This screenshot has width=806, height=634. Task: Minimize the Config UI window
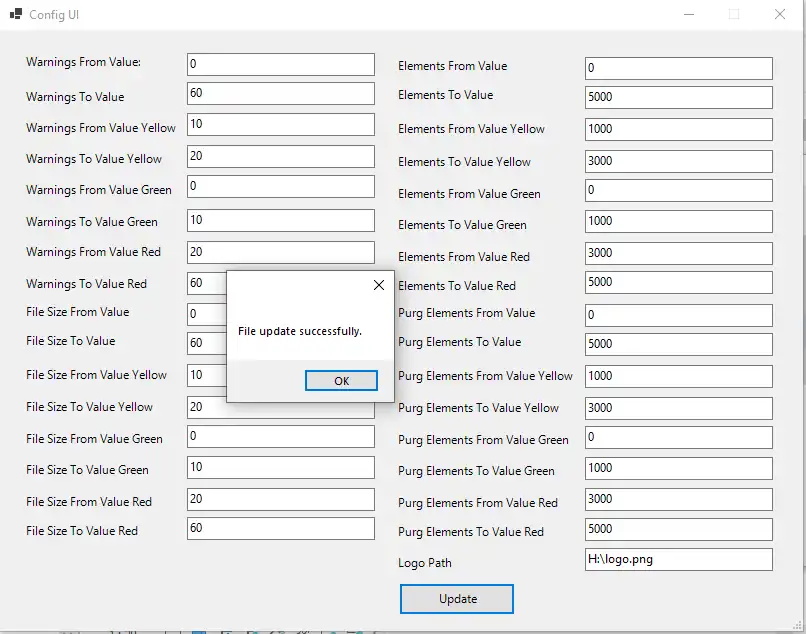[689, 14]
